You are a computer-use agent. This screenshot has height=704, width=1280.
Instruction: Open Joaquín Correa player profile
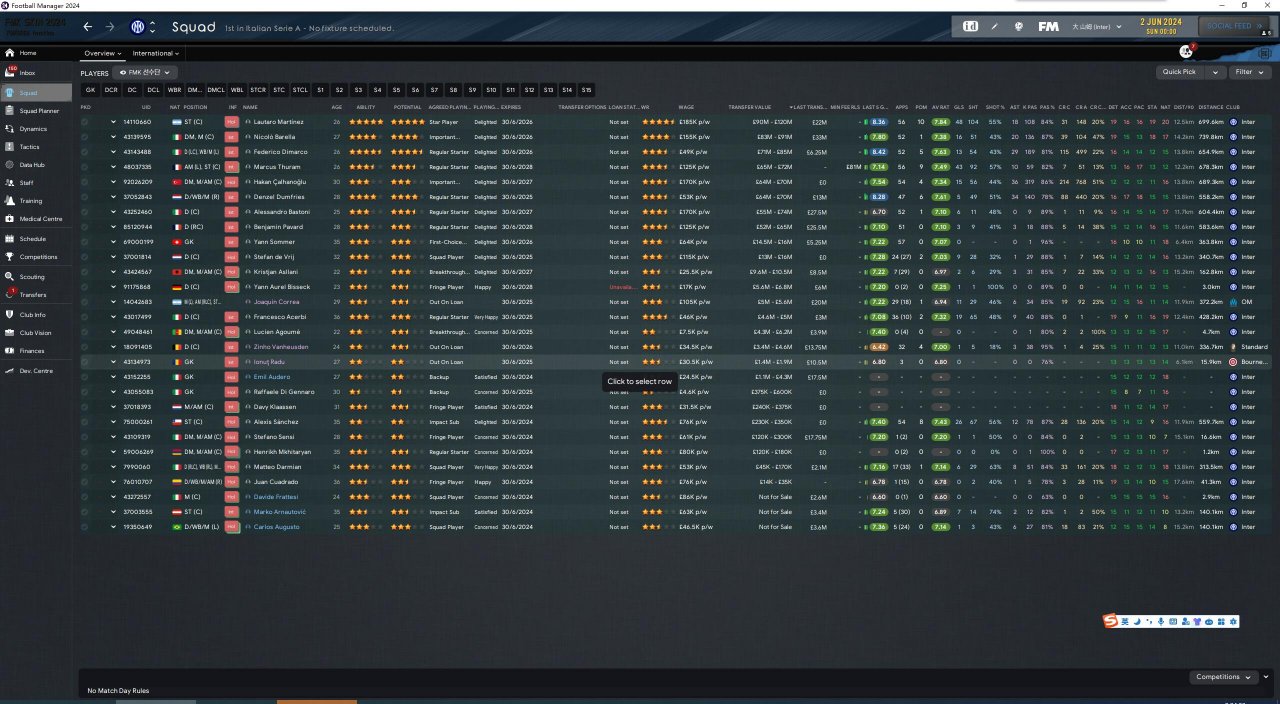278,302
